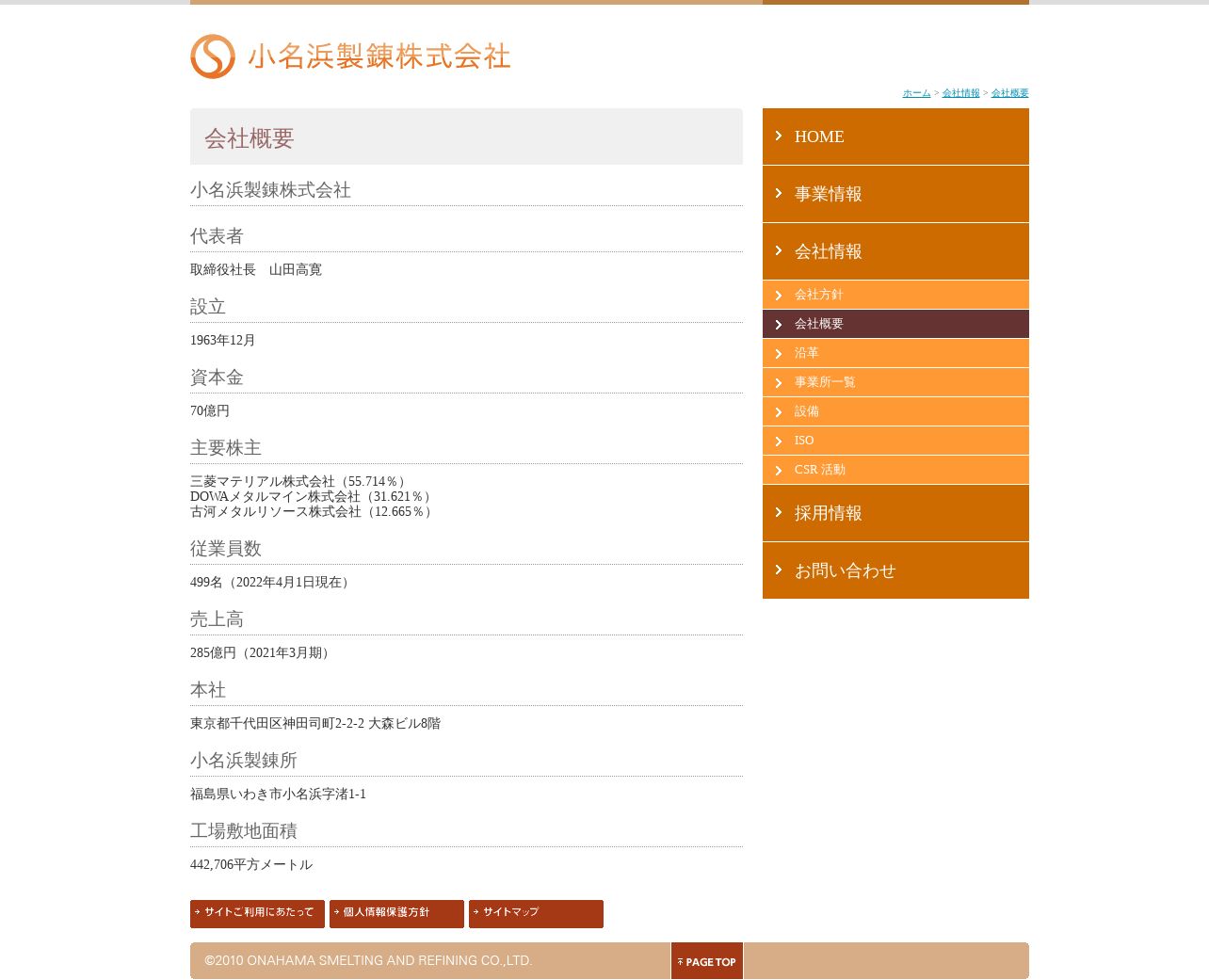The image size is (1209, 980).
Task: Select the 設備 submenu item
Action: pyautogui.click(x=895, y=411)
